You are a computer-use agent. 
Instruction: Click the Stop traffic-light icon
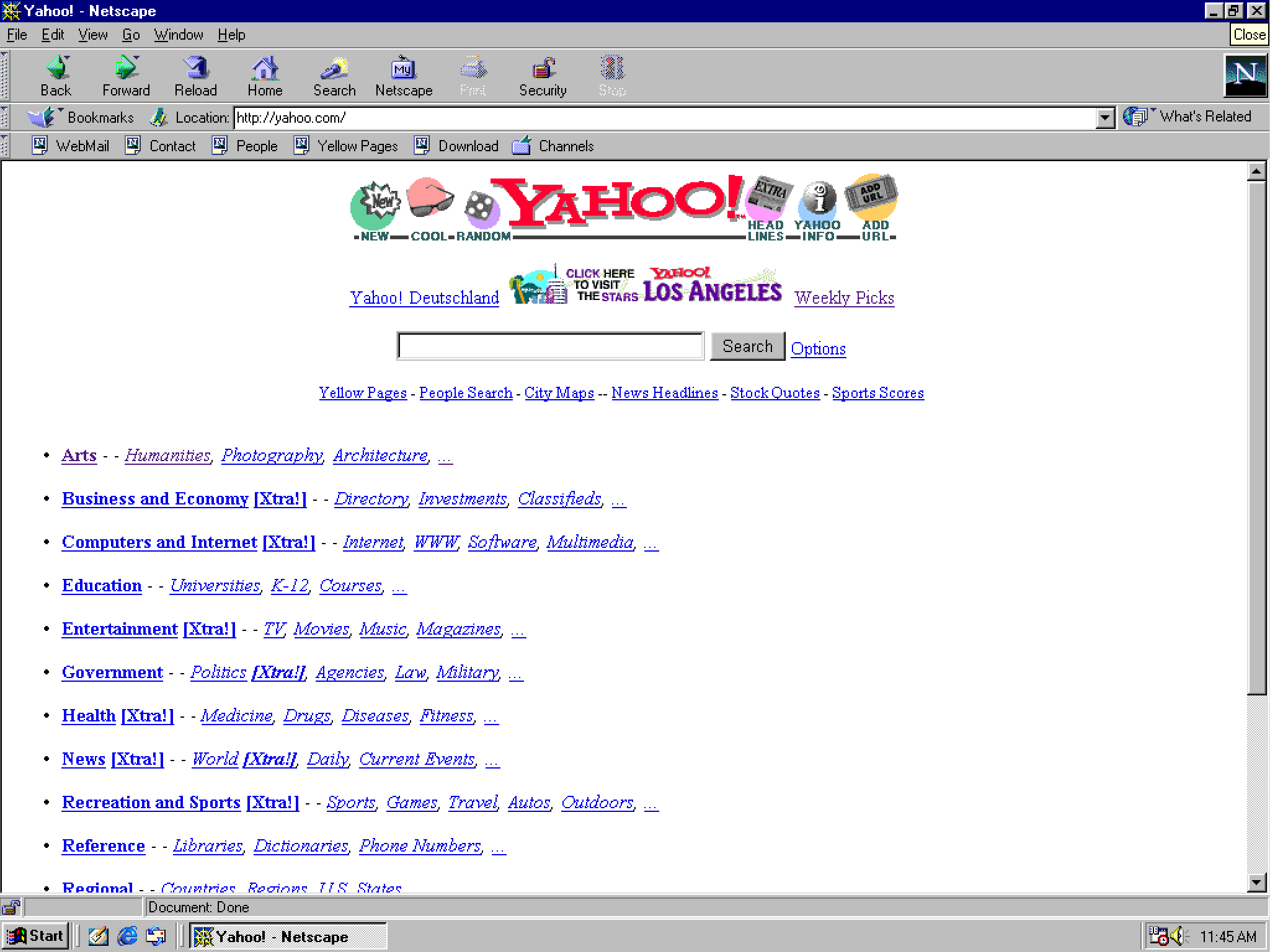click(612, 76)
